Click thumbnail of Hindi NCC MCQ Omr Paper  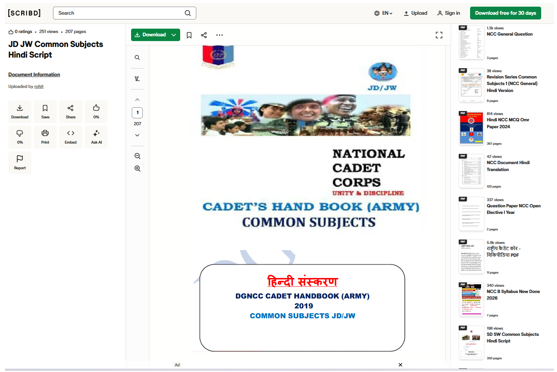471,128
